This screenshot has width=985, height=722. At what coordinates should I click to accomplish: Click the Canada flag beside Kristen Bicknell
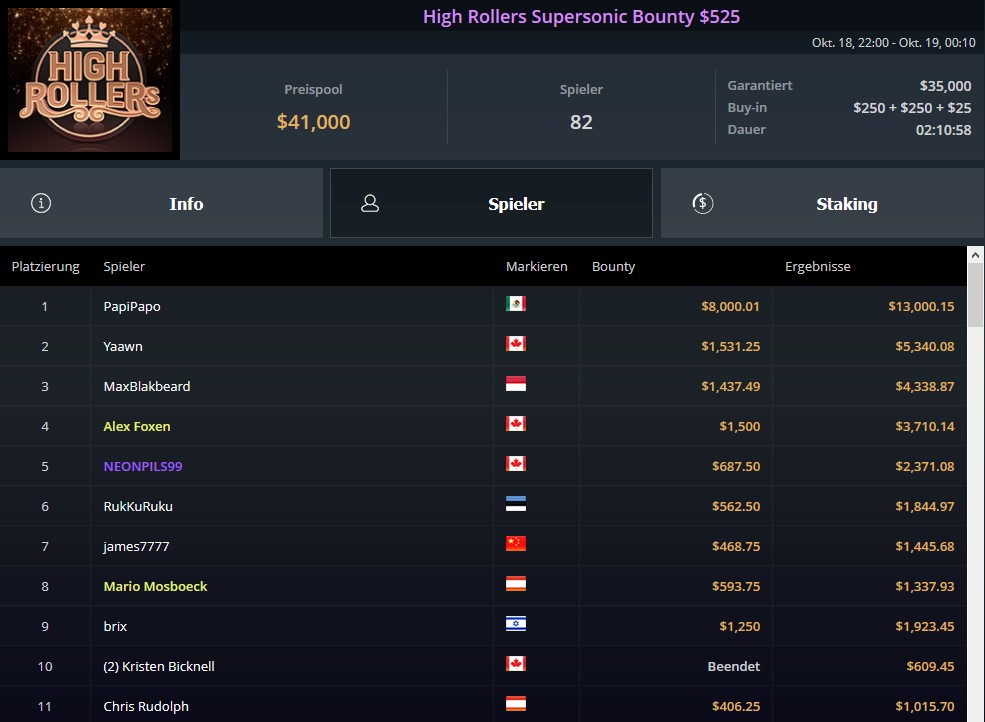click(x=516, y=664)
